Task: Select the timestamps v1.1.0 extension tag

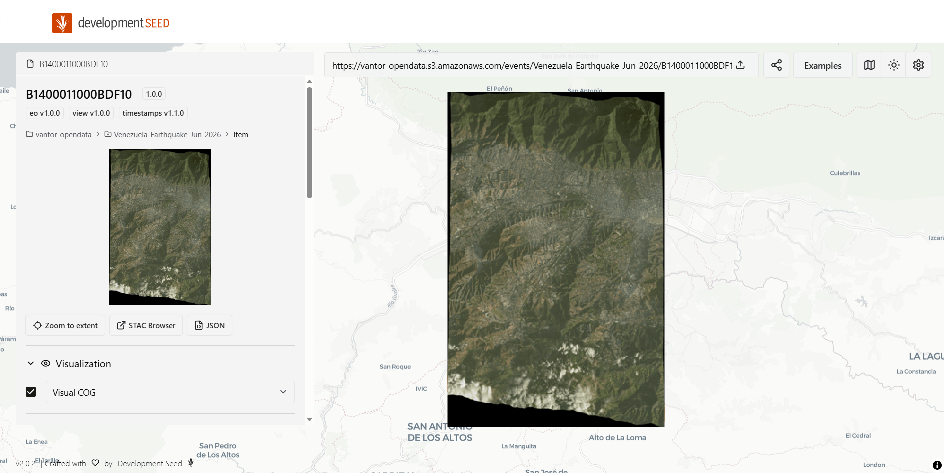Action: [x=154, y=113]
